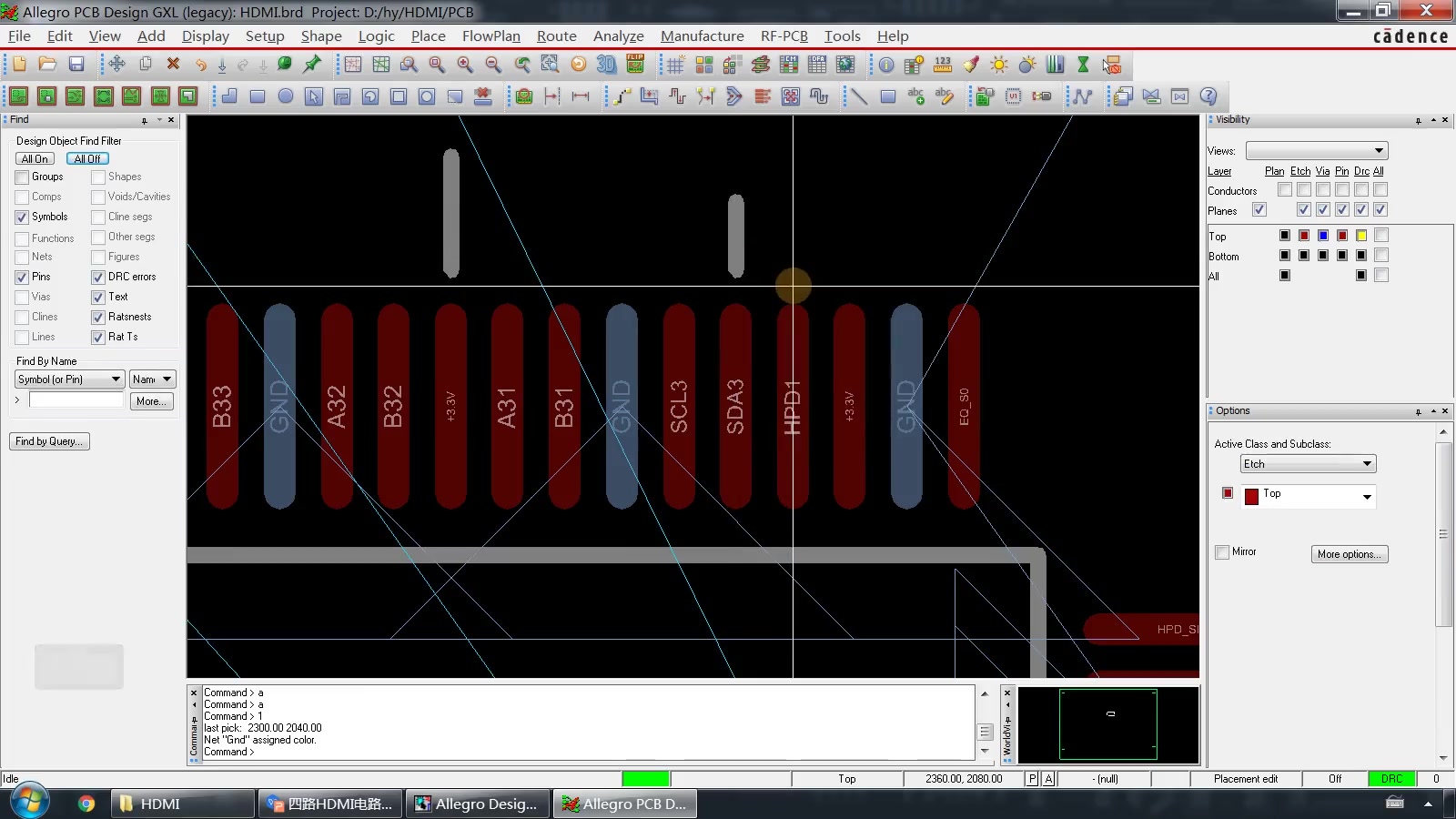Open the Display menu
Image resolution: width=1456 pixels, height=819 pixels.
(206, 35)
